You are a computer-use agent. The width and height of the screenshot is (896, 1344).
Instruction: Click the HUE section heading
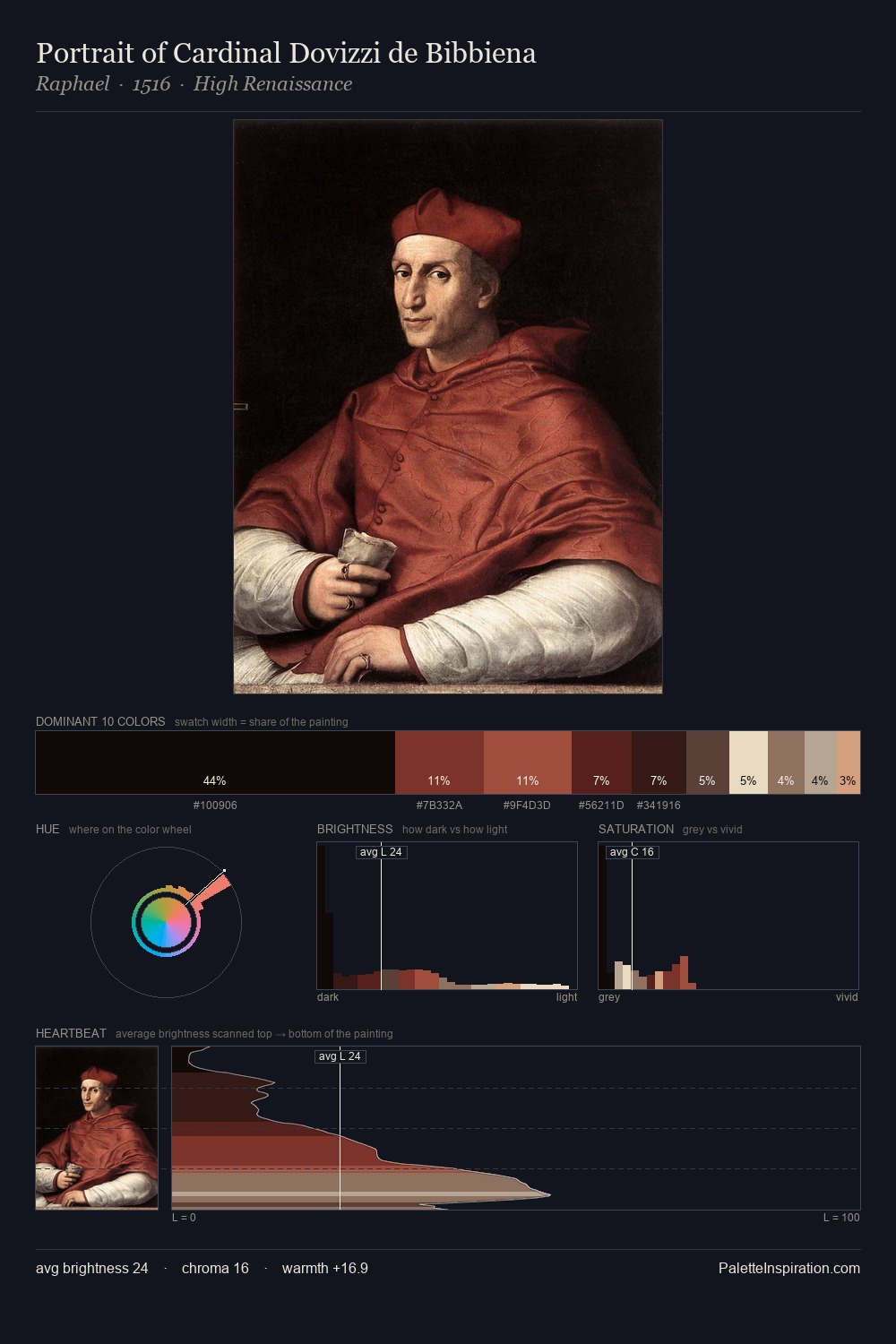coord(47,829)
